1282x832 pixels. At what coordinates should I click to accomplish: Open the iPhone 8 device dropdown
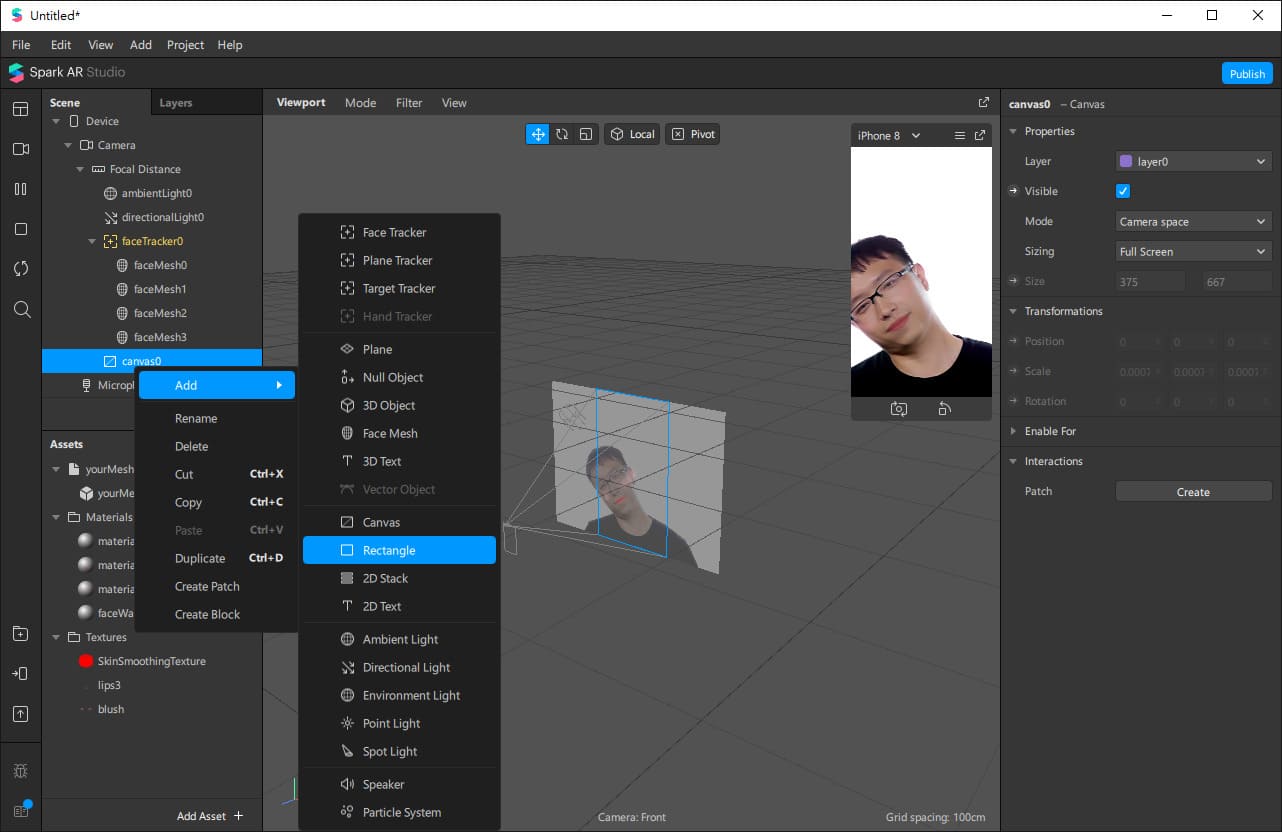pos(889,136)
